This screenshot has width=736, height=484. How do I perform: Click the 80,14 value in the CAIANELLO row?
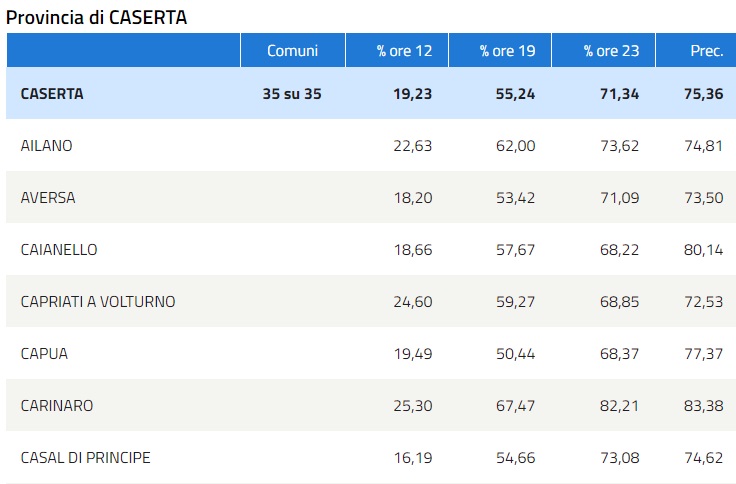tap(702, 250)
